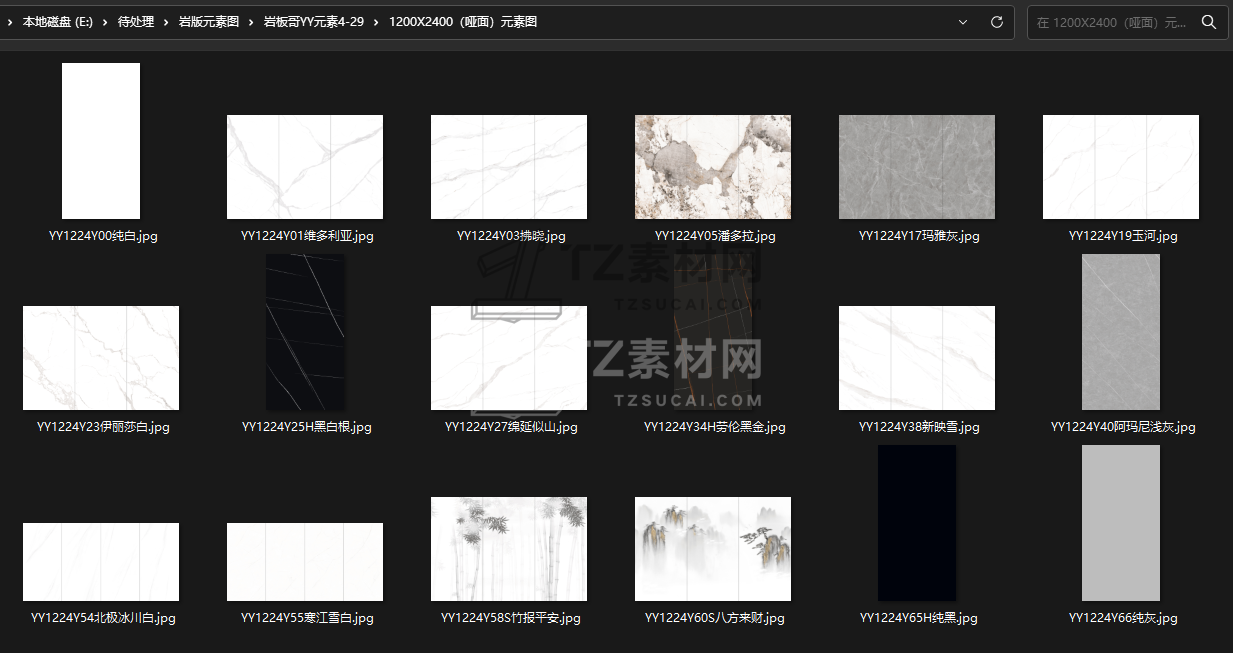Expand chevron before 岩版元素图 breadcrumb

[x=166, y=22]
